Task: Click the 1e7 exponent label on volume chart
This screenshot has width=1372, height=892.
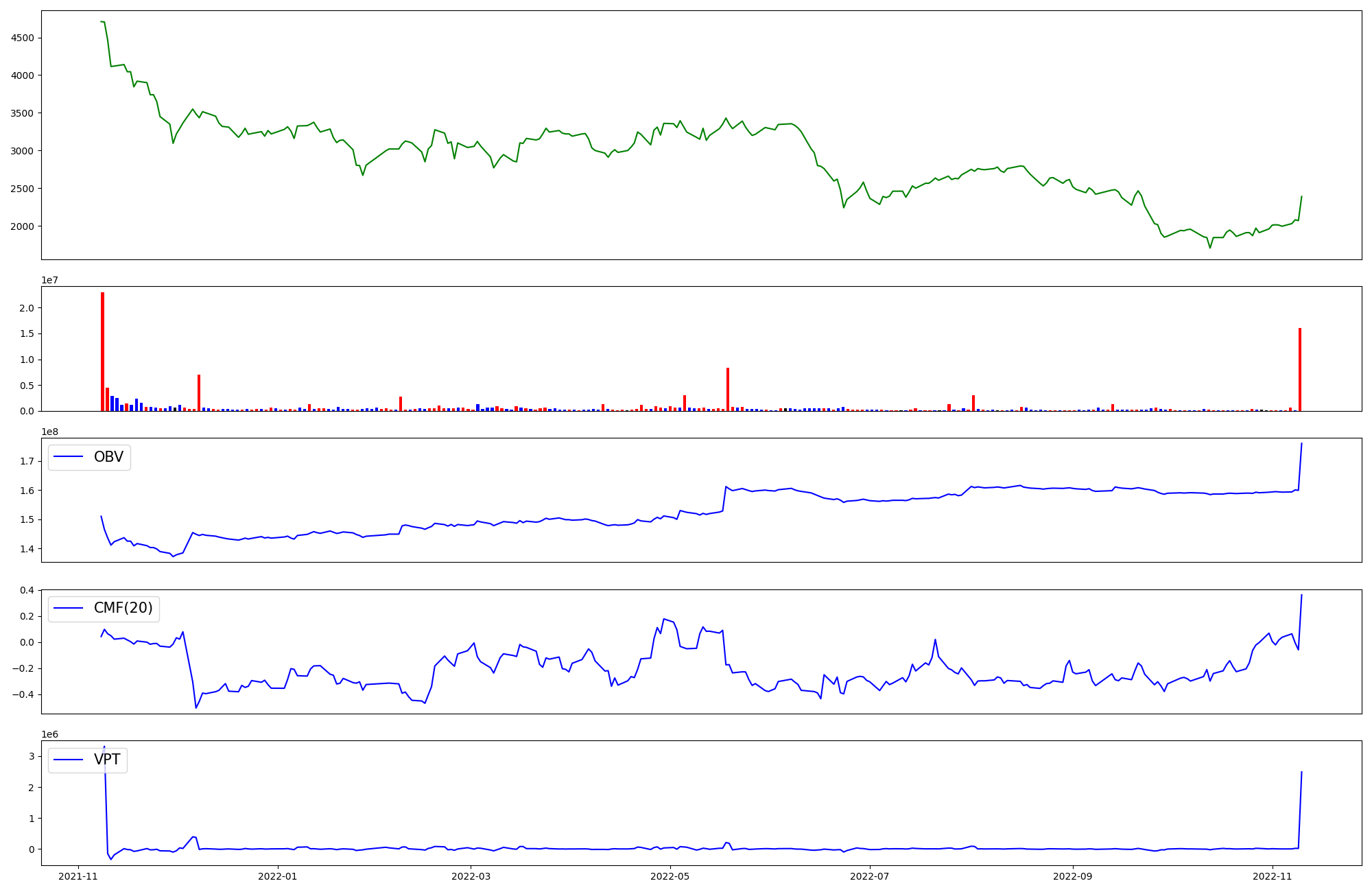Action: pyautogui.click(x=50, y=280)
